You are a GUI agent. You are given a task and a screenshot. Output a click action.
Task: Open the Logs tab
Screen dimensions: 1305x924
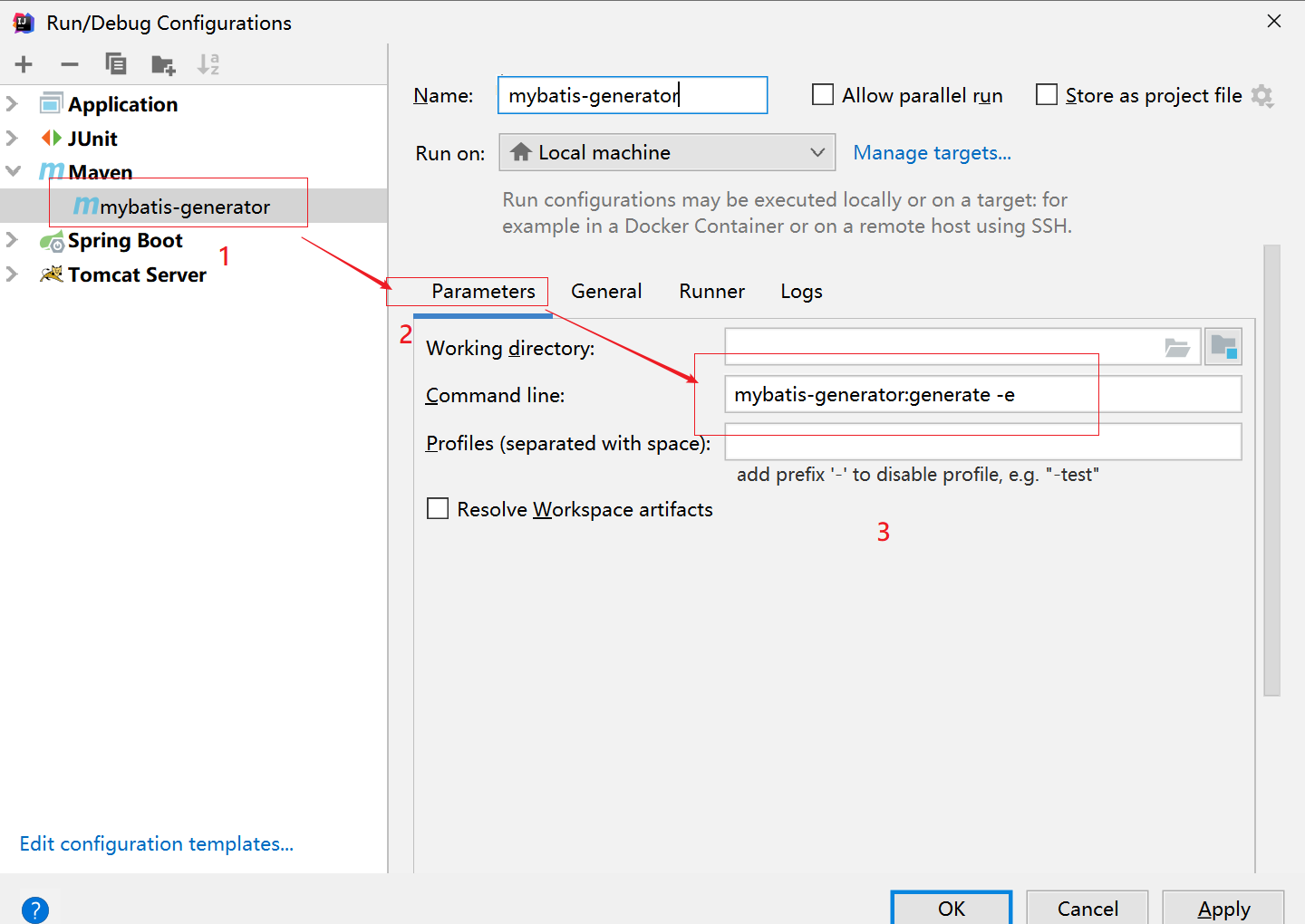click(x=802, y=292)
